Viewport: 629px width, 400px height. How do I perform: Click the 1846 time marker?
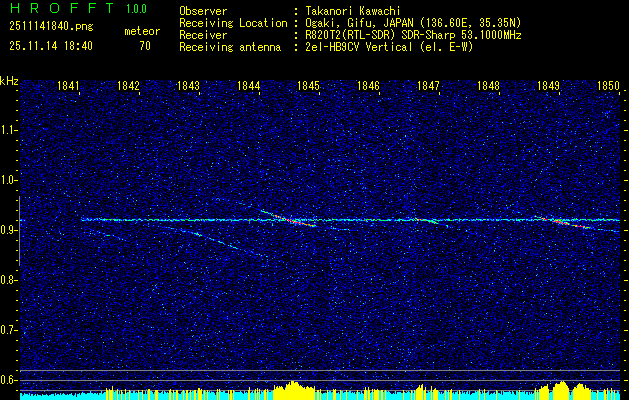coord(368,86)
